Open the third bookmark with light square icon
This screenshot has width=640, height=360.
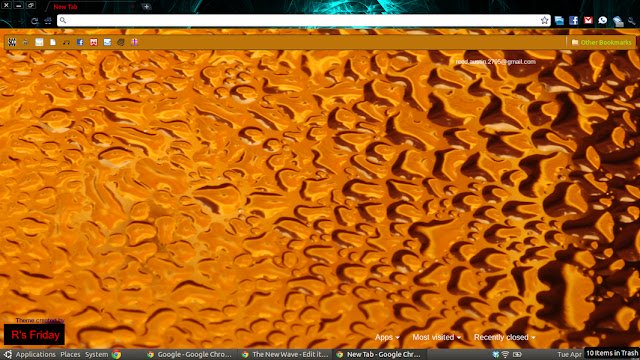tap(39, 42)
